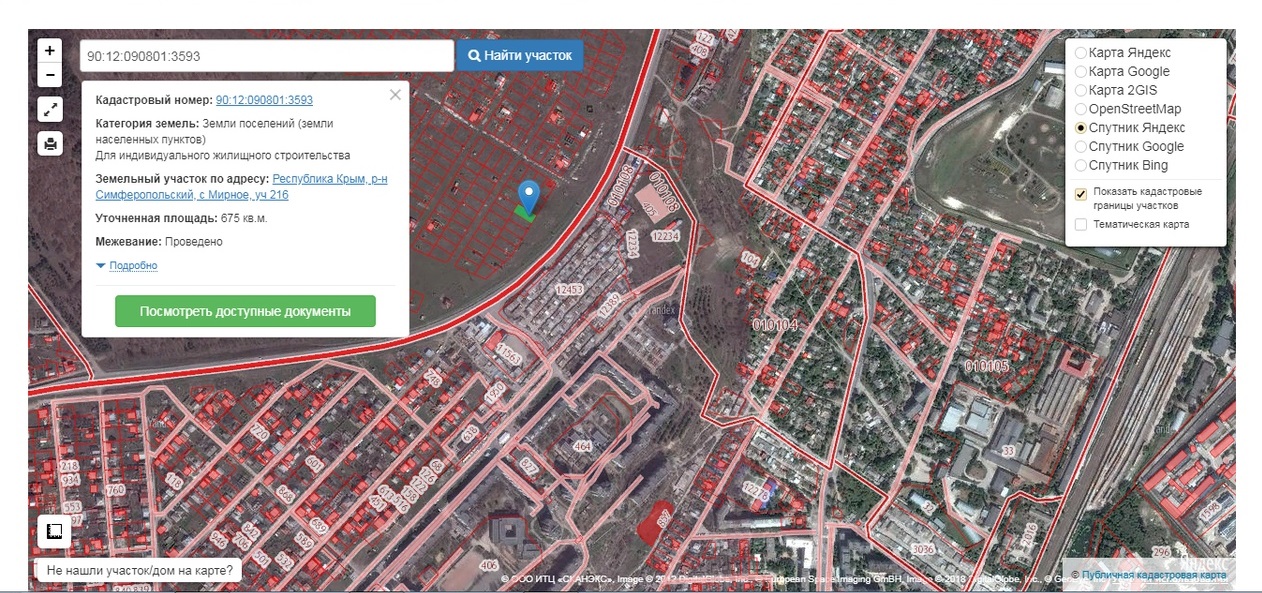Open the Республика Крым address link
The width and height of the screenshot is (1262, 593).
point(329,179)
